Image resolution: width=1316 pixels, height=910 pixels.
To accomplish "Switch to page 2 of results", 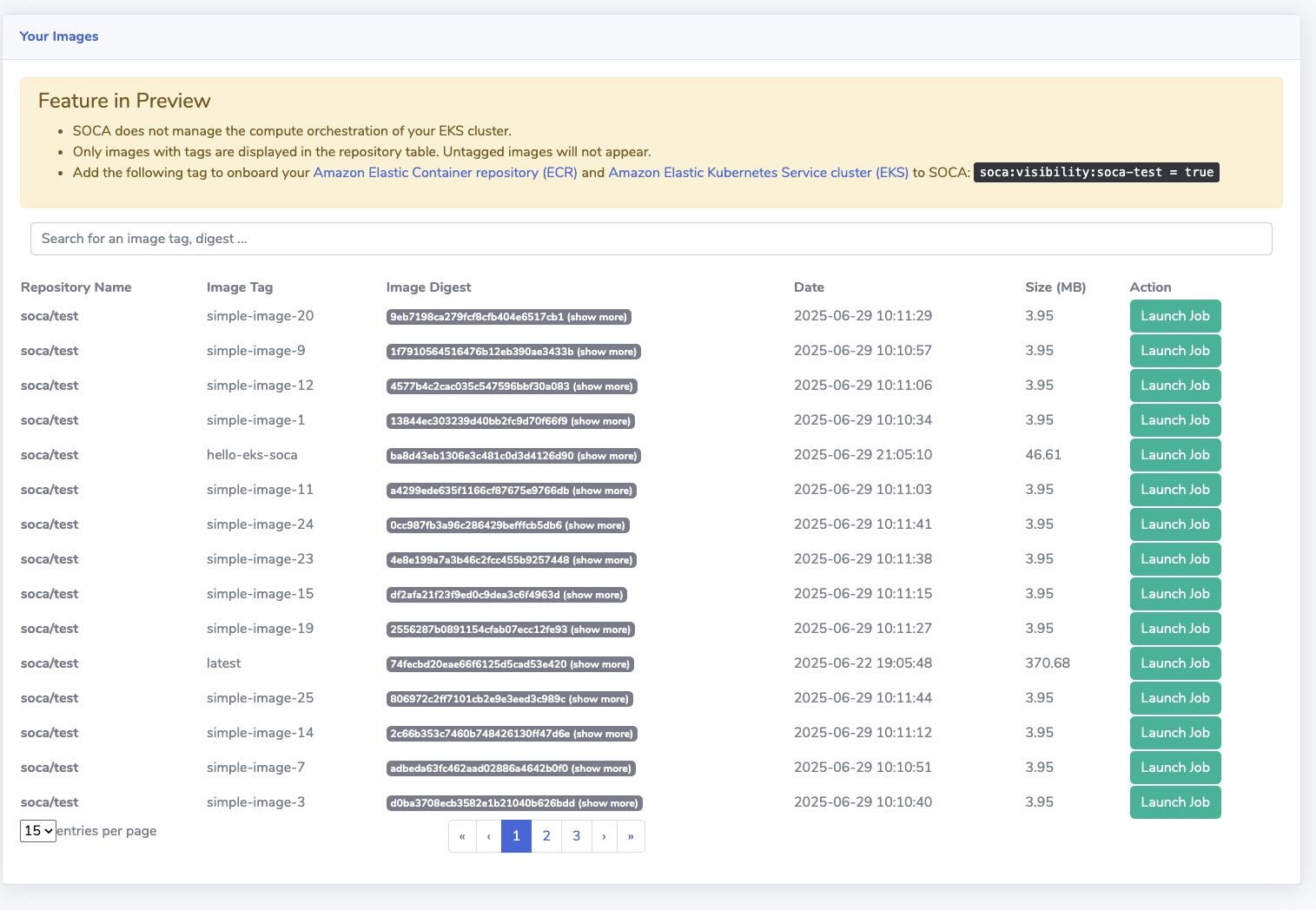I will [546, 836].
